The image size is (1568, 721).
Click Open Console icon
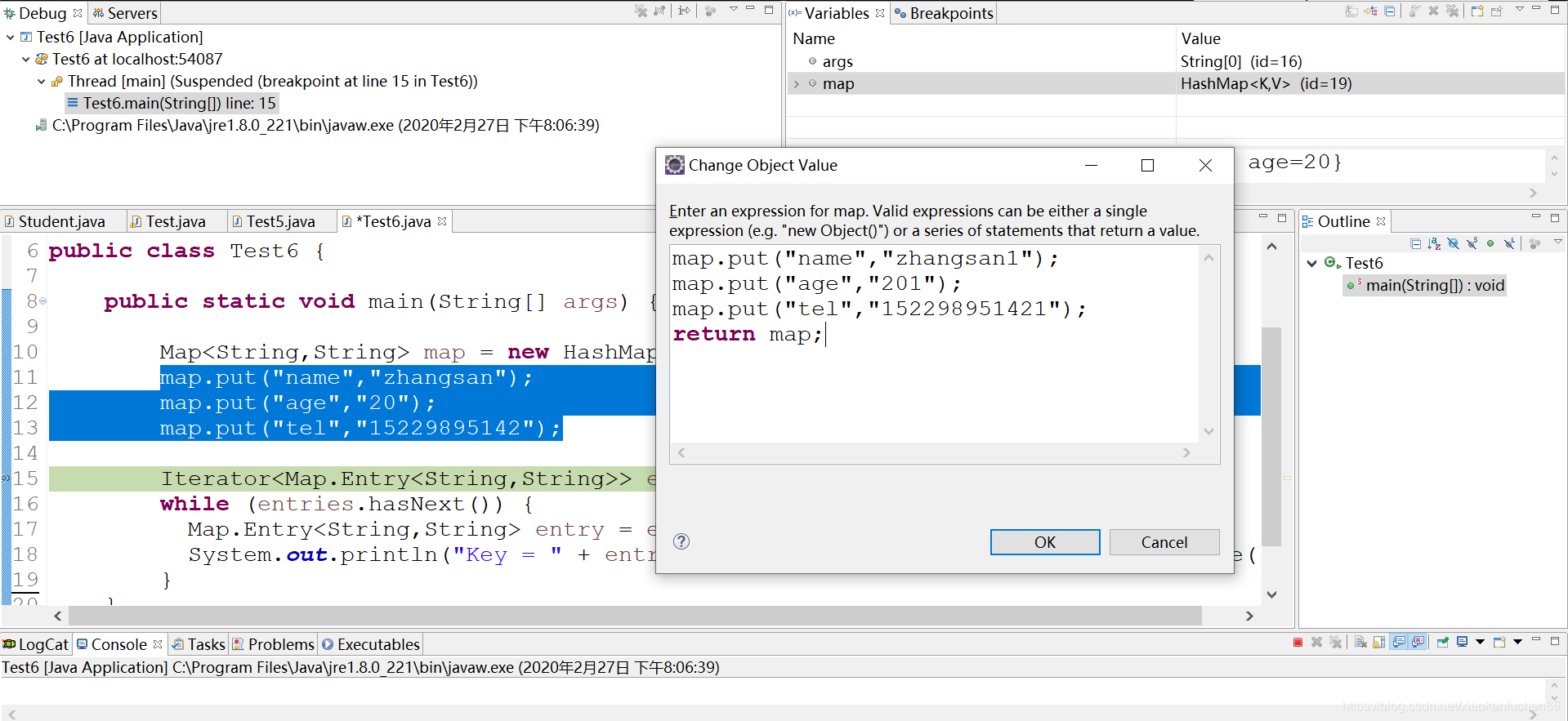point(1499,642)
